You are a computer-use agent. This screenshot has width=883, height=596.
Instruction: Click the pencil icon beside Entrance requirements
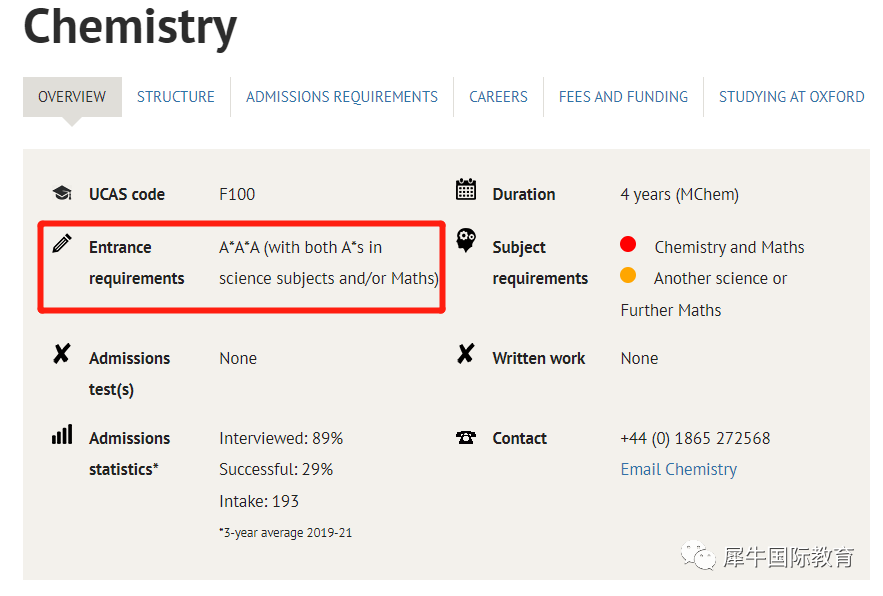click(62, 243)
